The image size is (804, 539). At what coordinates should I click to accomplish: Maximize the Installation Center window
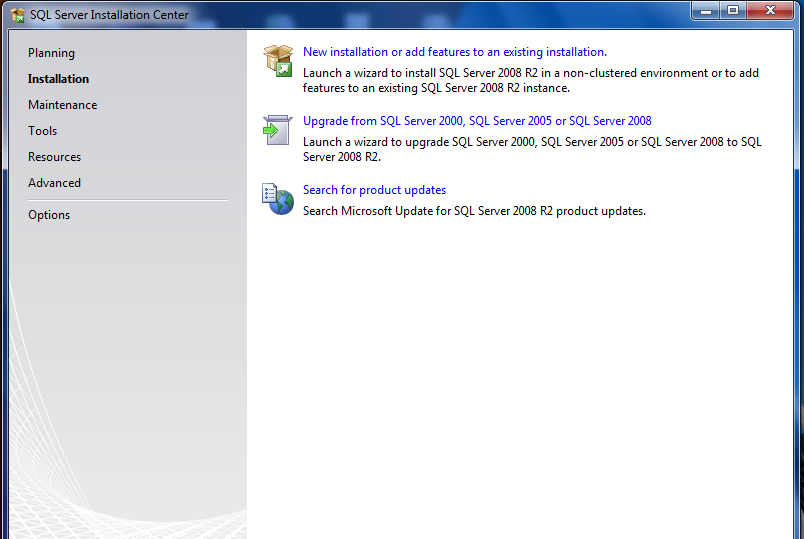(733, 11)
